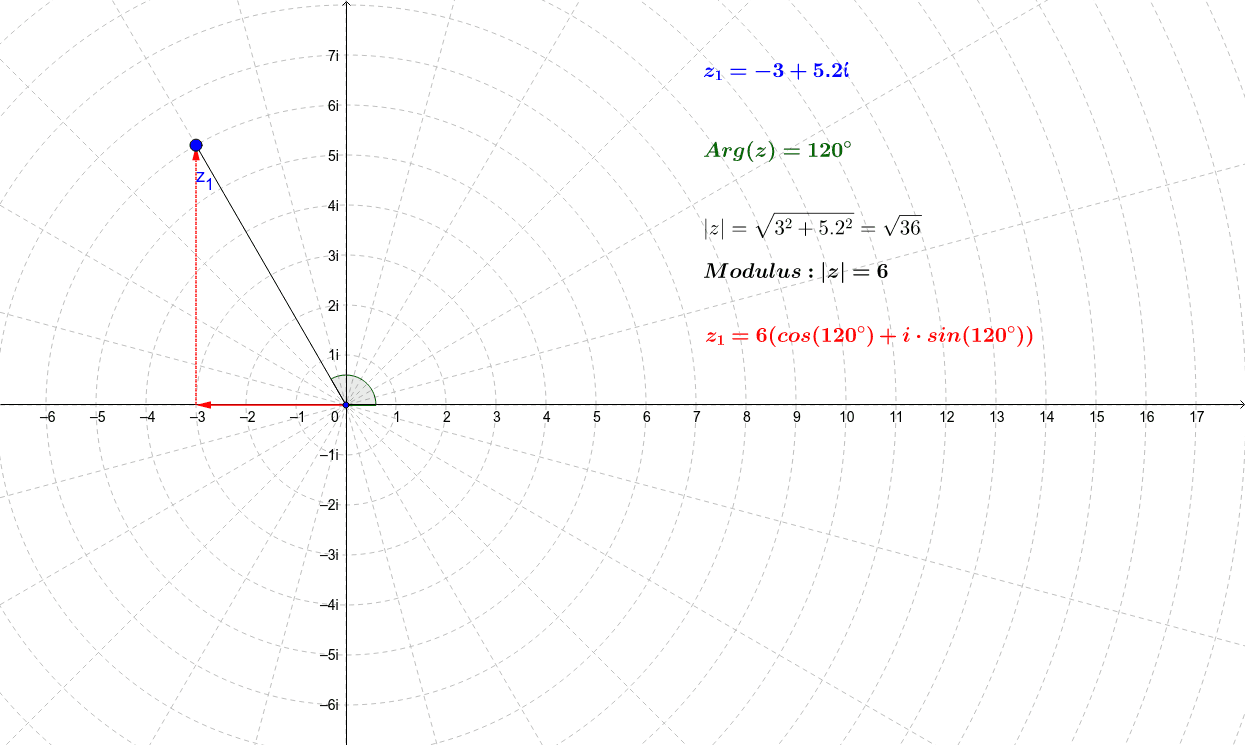Click the red horizontal arrow to -3
This screenshot has height=747, width=1247.
pos(271,405)
